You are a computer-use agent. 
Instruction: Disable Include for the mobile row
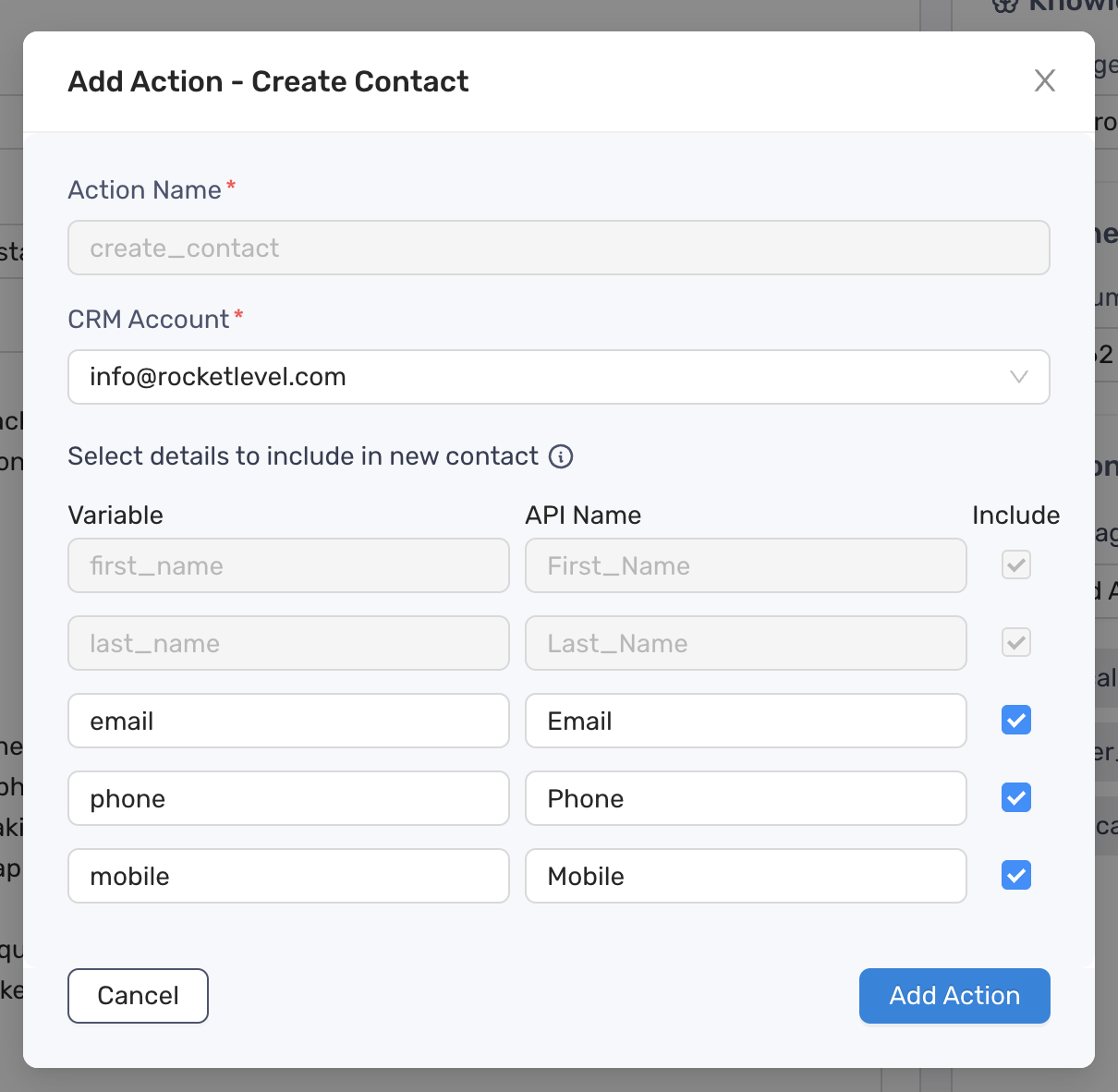pos(1015,876)
